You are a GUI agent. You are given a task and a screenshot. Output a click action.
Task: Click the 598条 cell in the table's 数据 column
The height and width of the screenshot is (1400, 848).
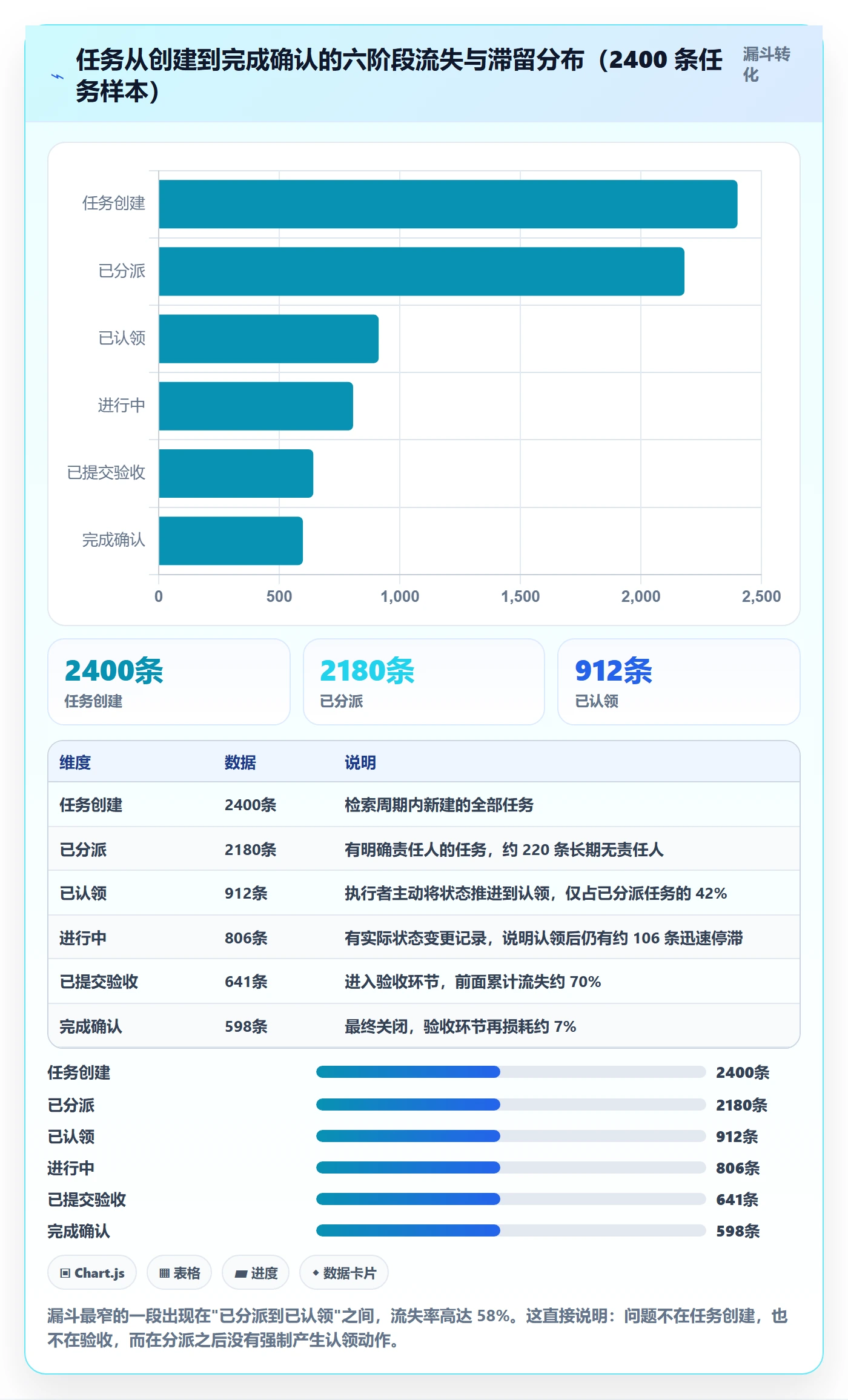point(246,1026)
